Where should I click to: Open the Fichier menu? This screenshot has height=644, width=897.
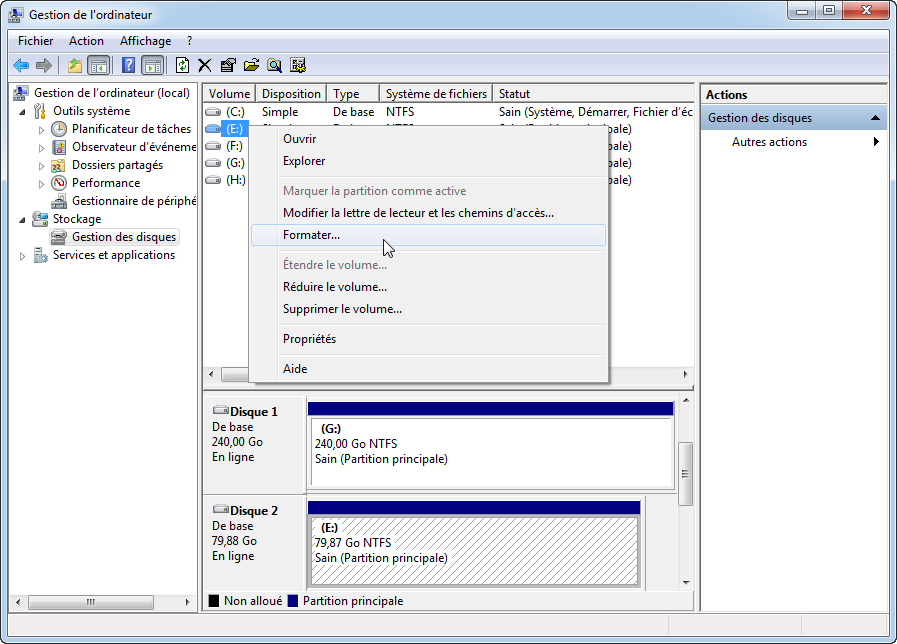coord(35,41)
